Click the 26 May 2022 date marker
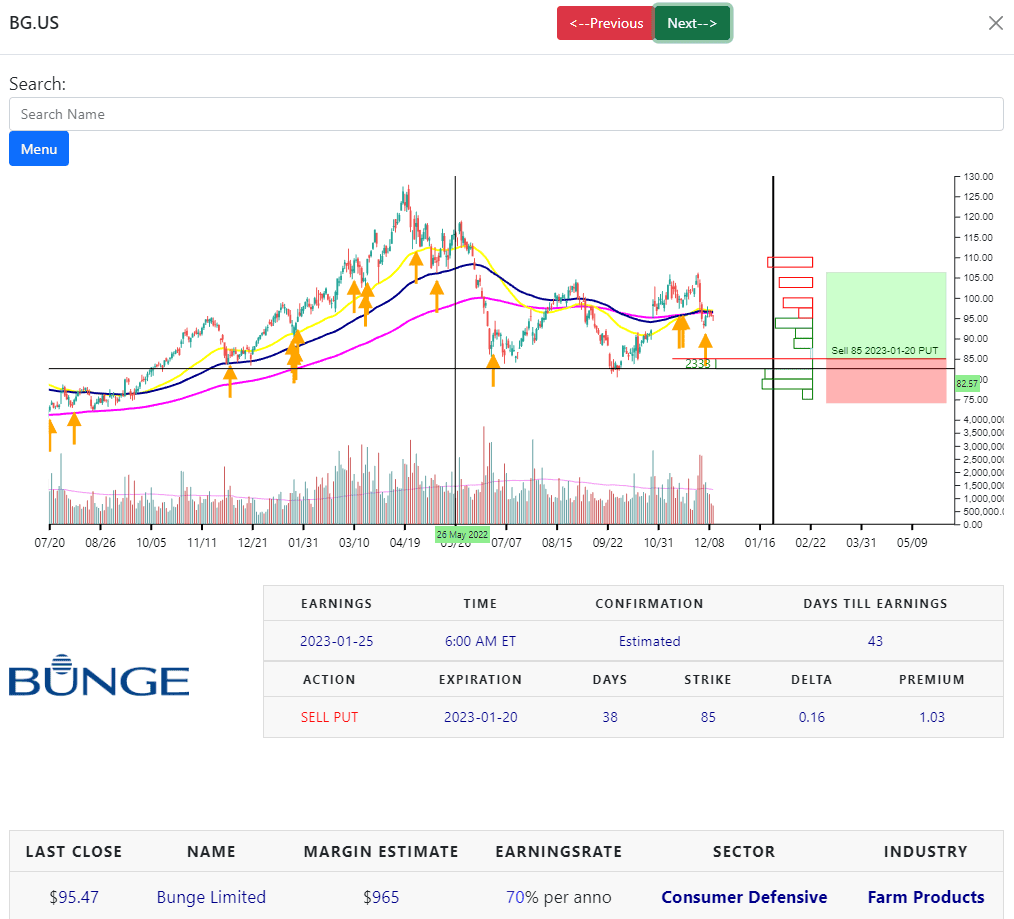Viewport: 1014px width, 919px height. (462, 535)
